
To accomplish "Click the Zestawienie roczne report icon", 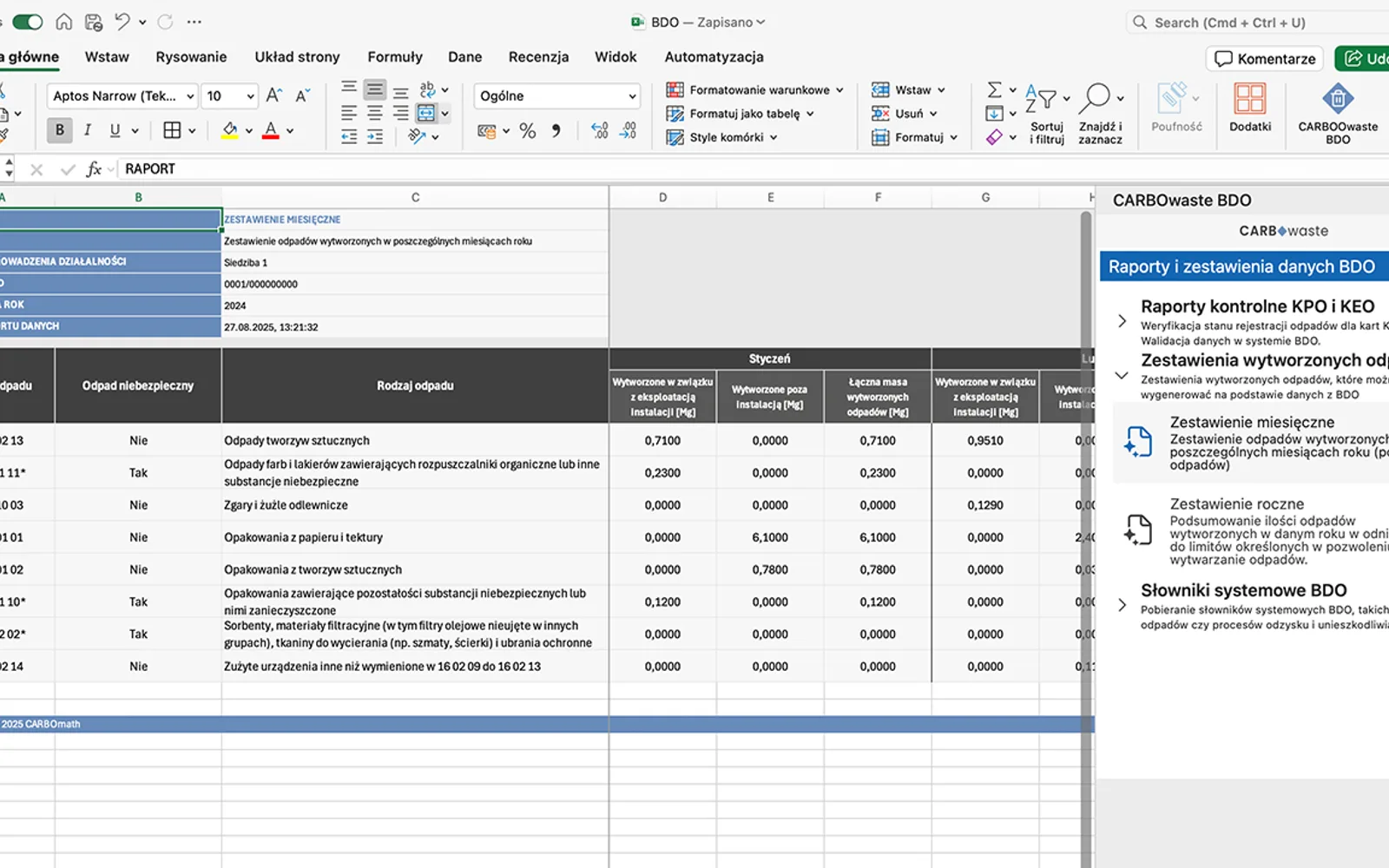I will (1138, 529).
